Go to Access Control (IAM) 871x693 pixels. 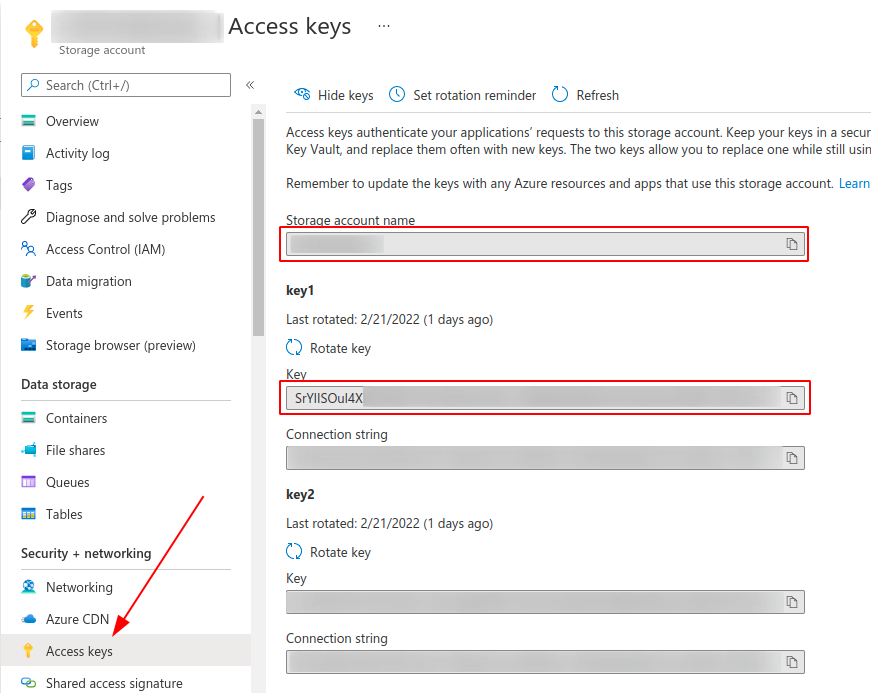[x=105, y=249]
